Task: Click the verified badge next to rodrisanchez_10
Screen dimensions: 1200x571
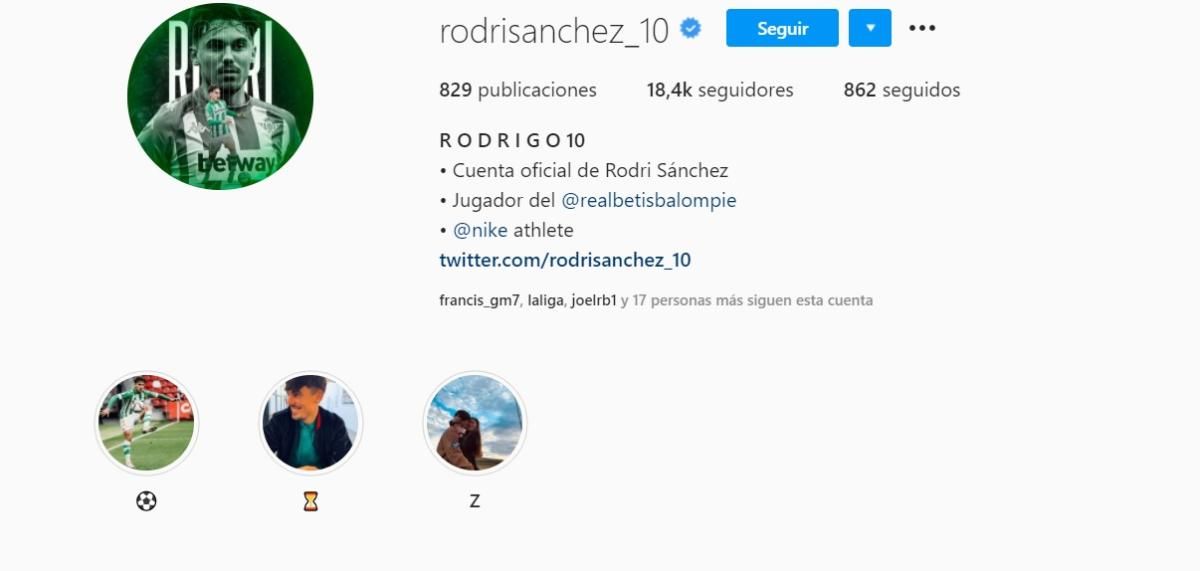Action: [x=690, y=29]
